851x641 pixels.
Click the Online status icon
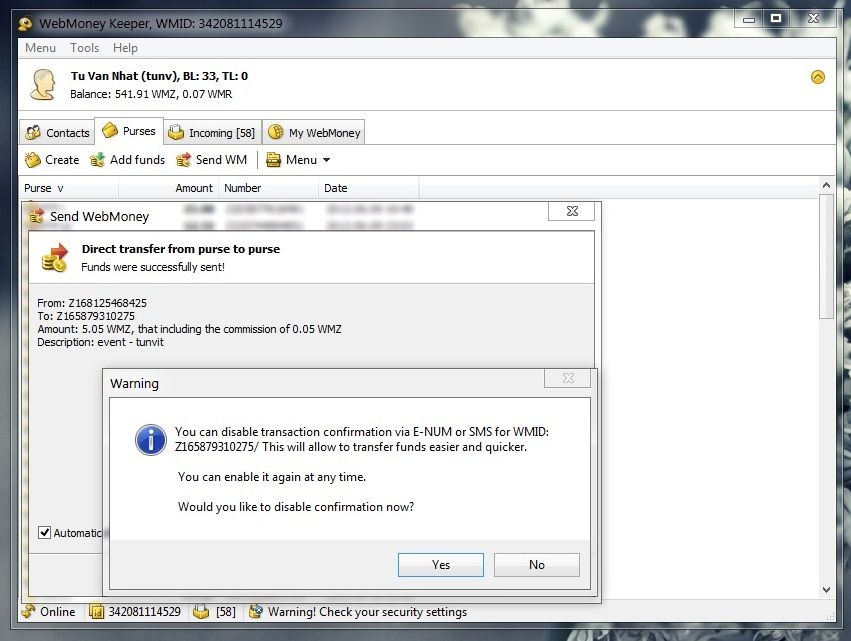pos(28,612)
